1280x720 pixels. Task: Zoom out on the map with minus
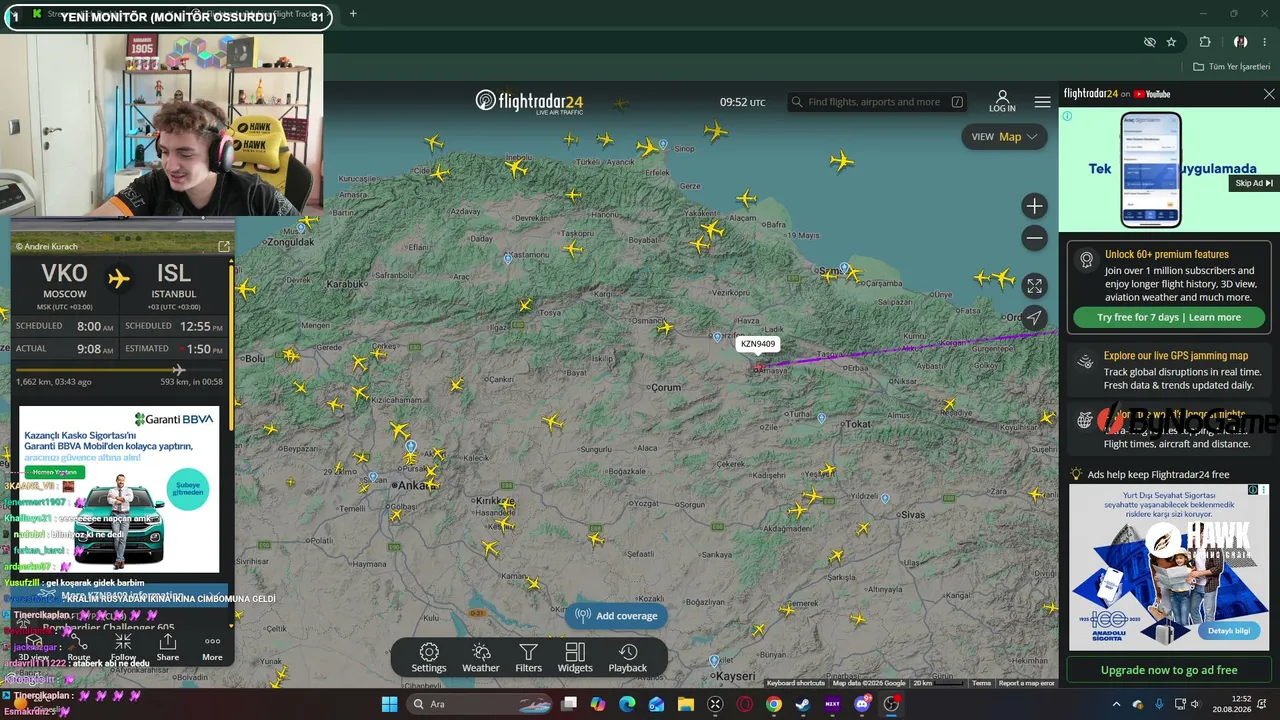[1035, 238]
